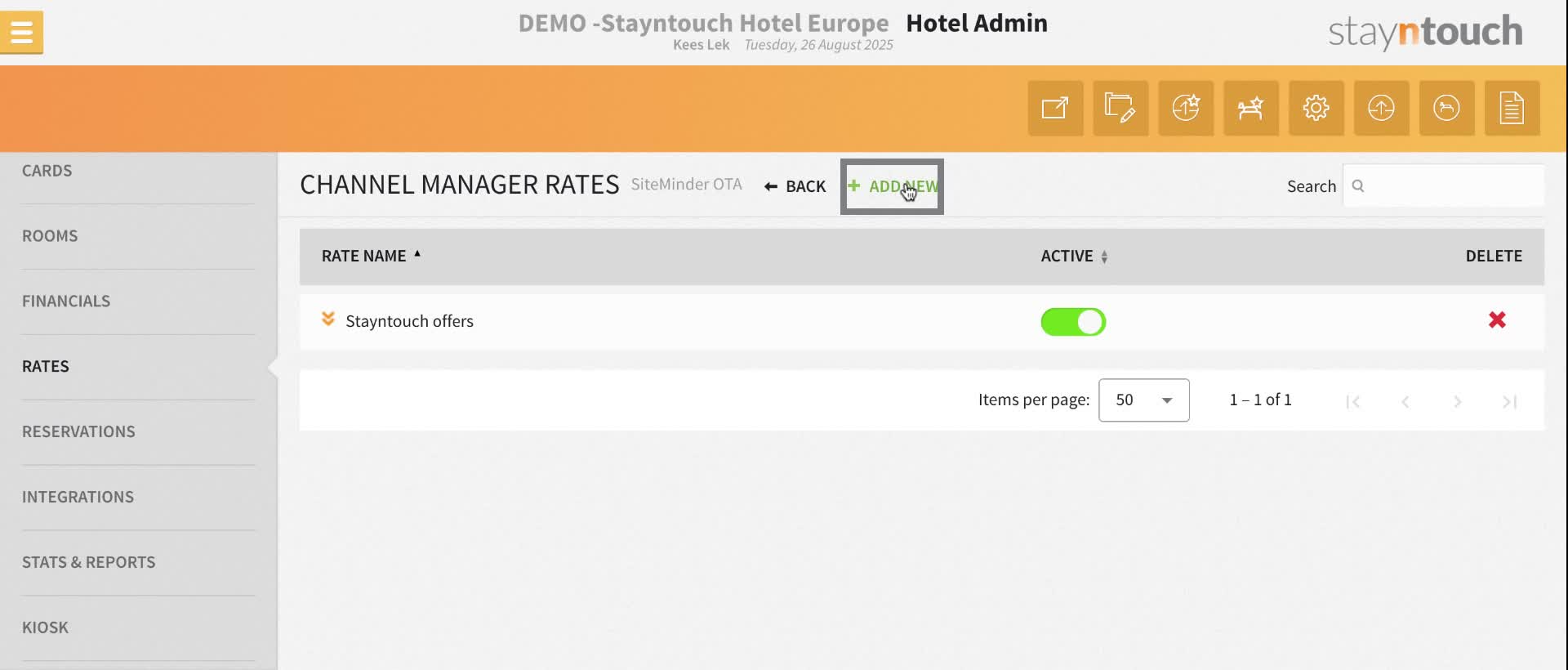Open Stats & Reports in the sidebar
The width and height of the screenshot is (1568, 670).
click(88, 563)
